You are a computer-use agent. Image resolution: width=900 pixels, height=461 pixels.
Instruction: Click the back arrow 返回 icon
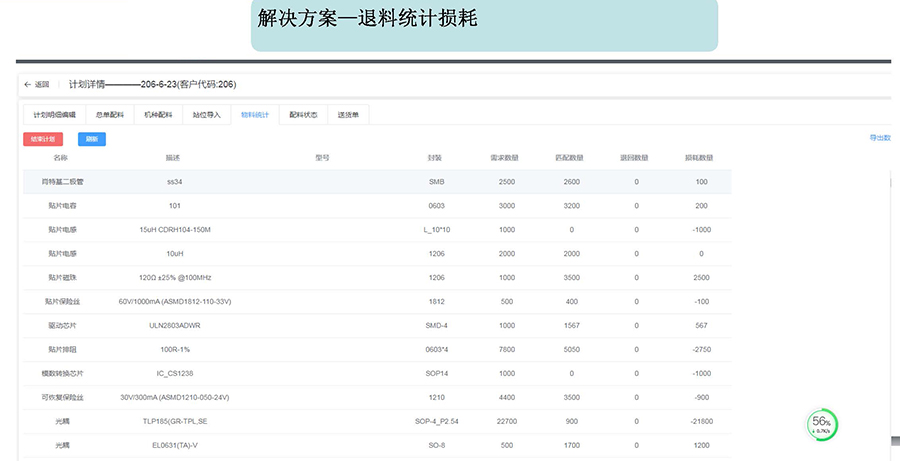[28, 85]
